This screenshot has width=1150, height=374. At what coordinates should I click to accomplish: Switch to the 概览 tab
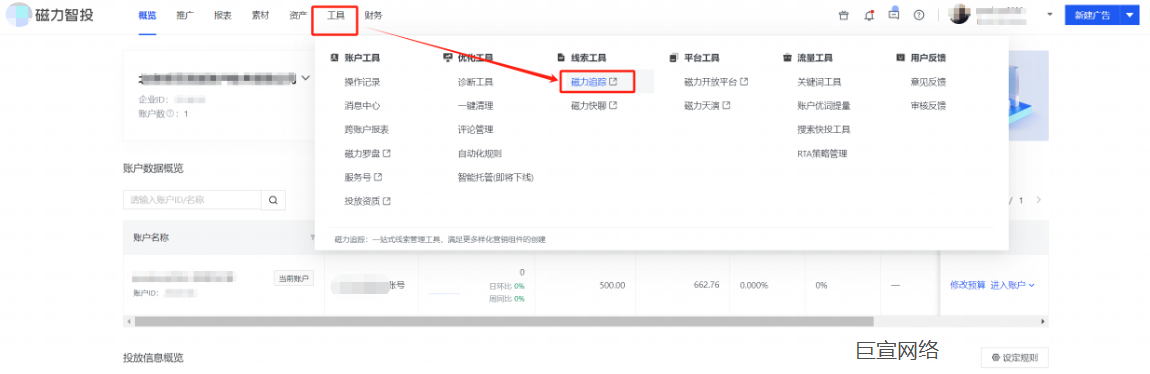pos(147,15)
